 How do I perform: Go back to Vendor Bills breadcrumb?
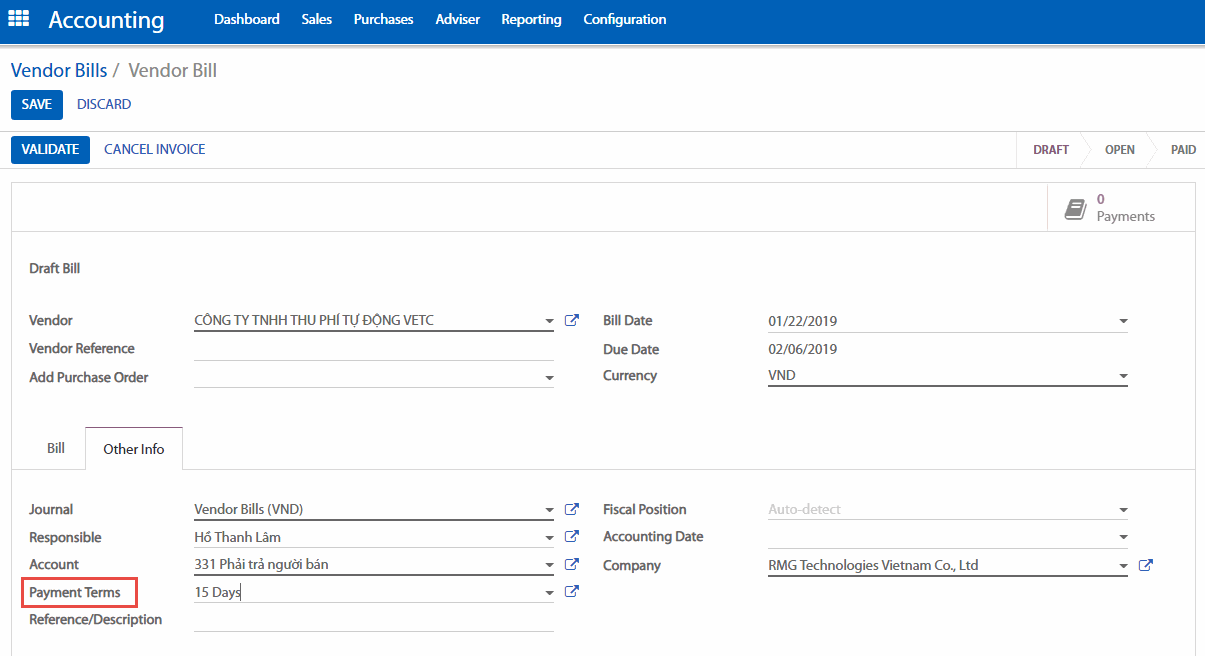click(x=59, y=70)
